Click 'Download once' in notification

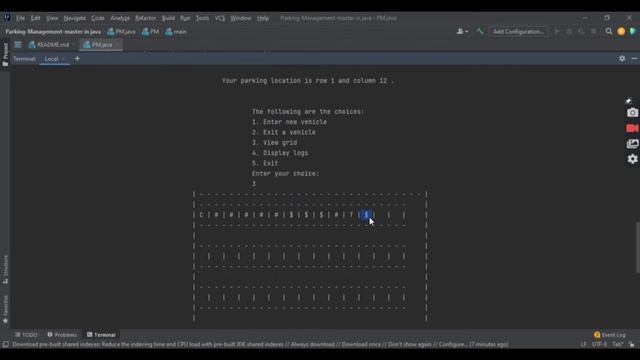pyautogui.click(x=360, y=344)
